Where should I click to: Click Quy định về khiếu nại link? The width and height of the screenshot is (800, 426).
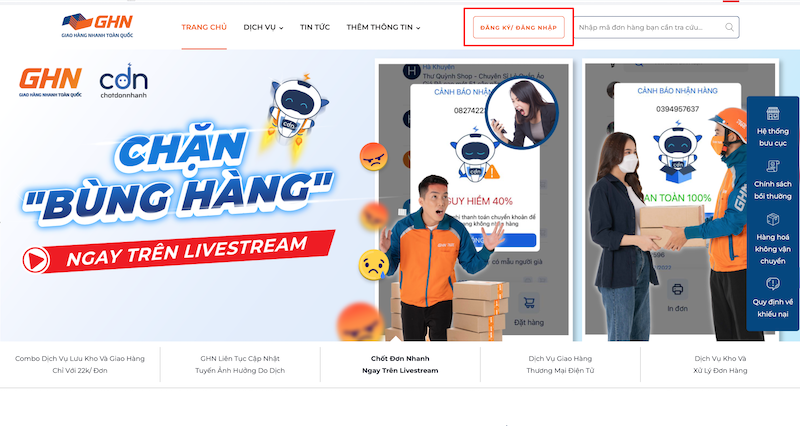772,308
